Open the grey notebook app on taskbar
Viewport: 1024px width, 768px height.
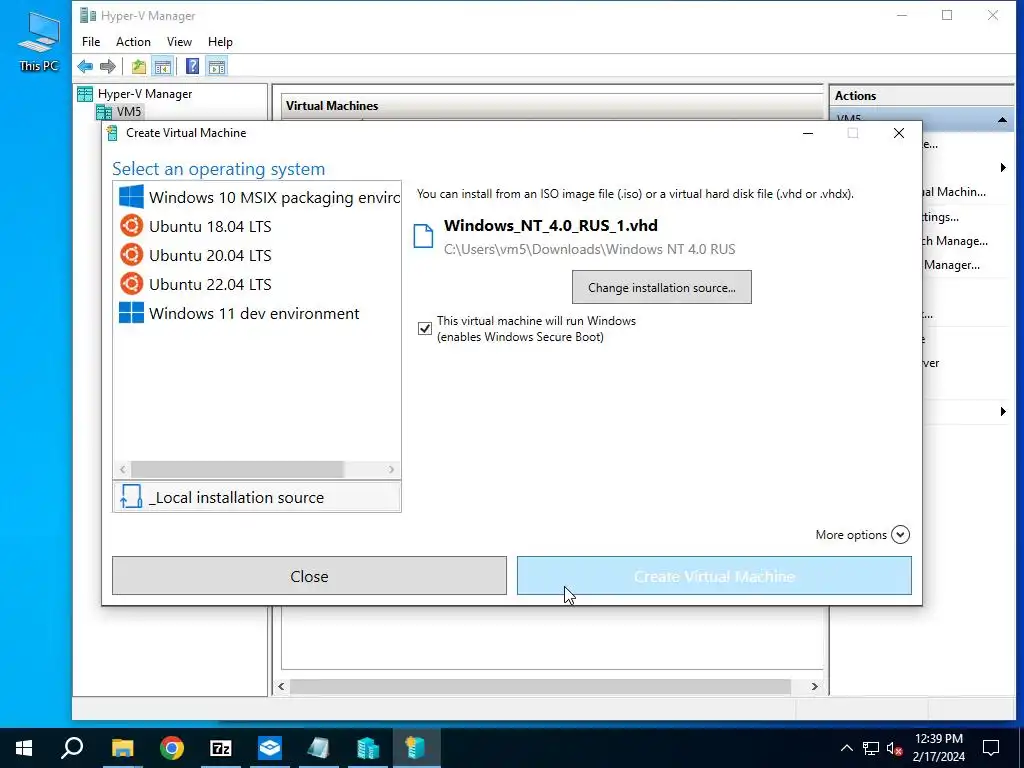pyautogui.click(x=319, y=748)
